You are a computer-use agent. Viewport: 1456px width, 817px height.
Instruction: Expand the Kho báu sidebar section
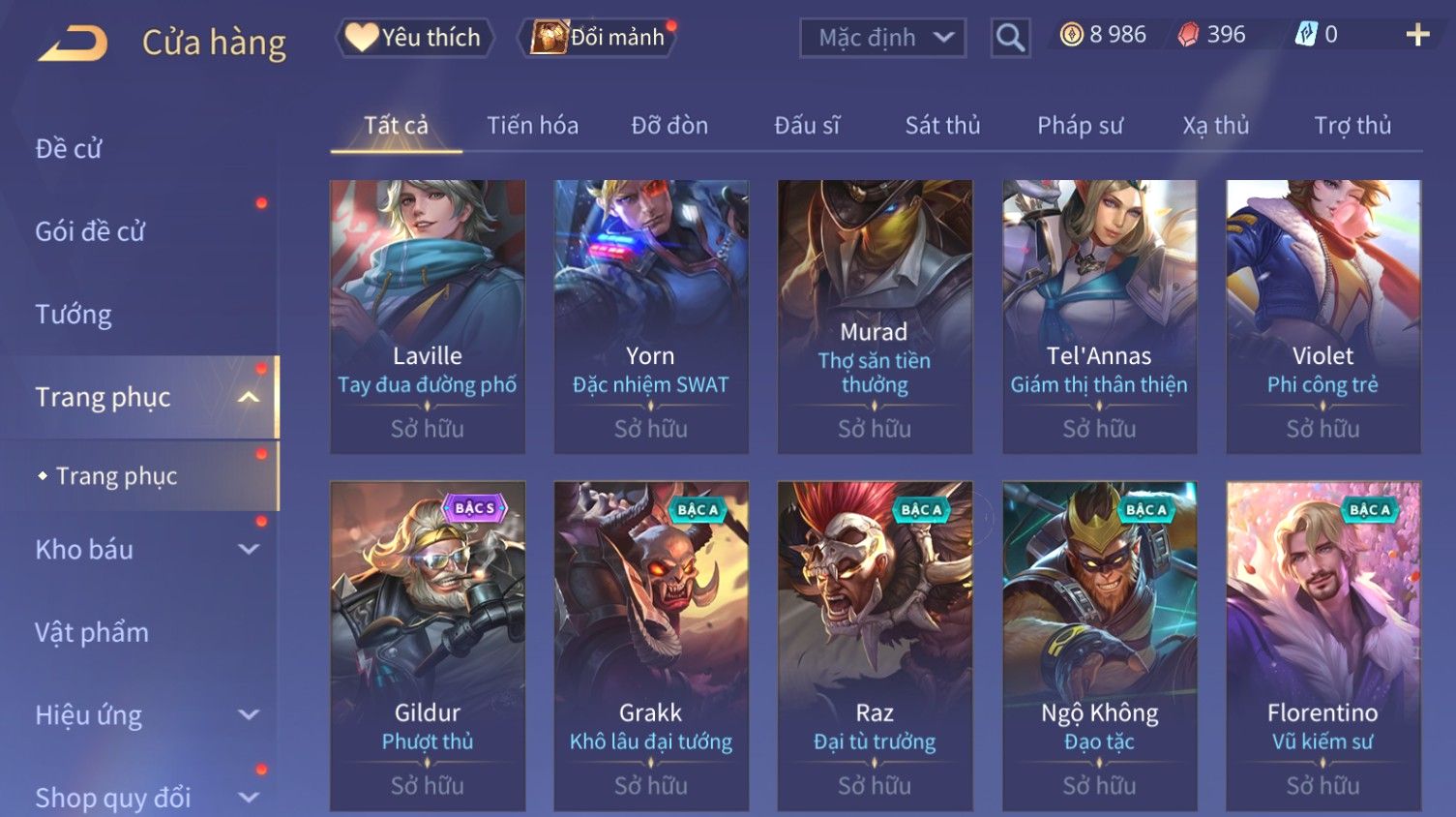pos(249,549)
